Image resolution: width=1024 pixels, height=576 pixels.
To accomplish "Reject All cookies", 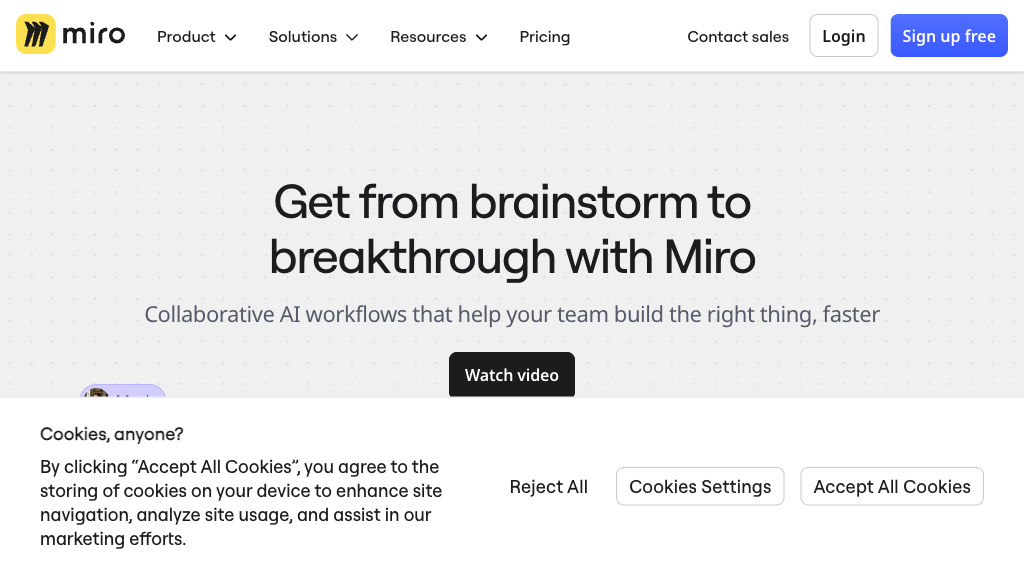I will pos(549,487).
